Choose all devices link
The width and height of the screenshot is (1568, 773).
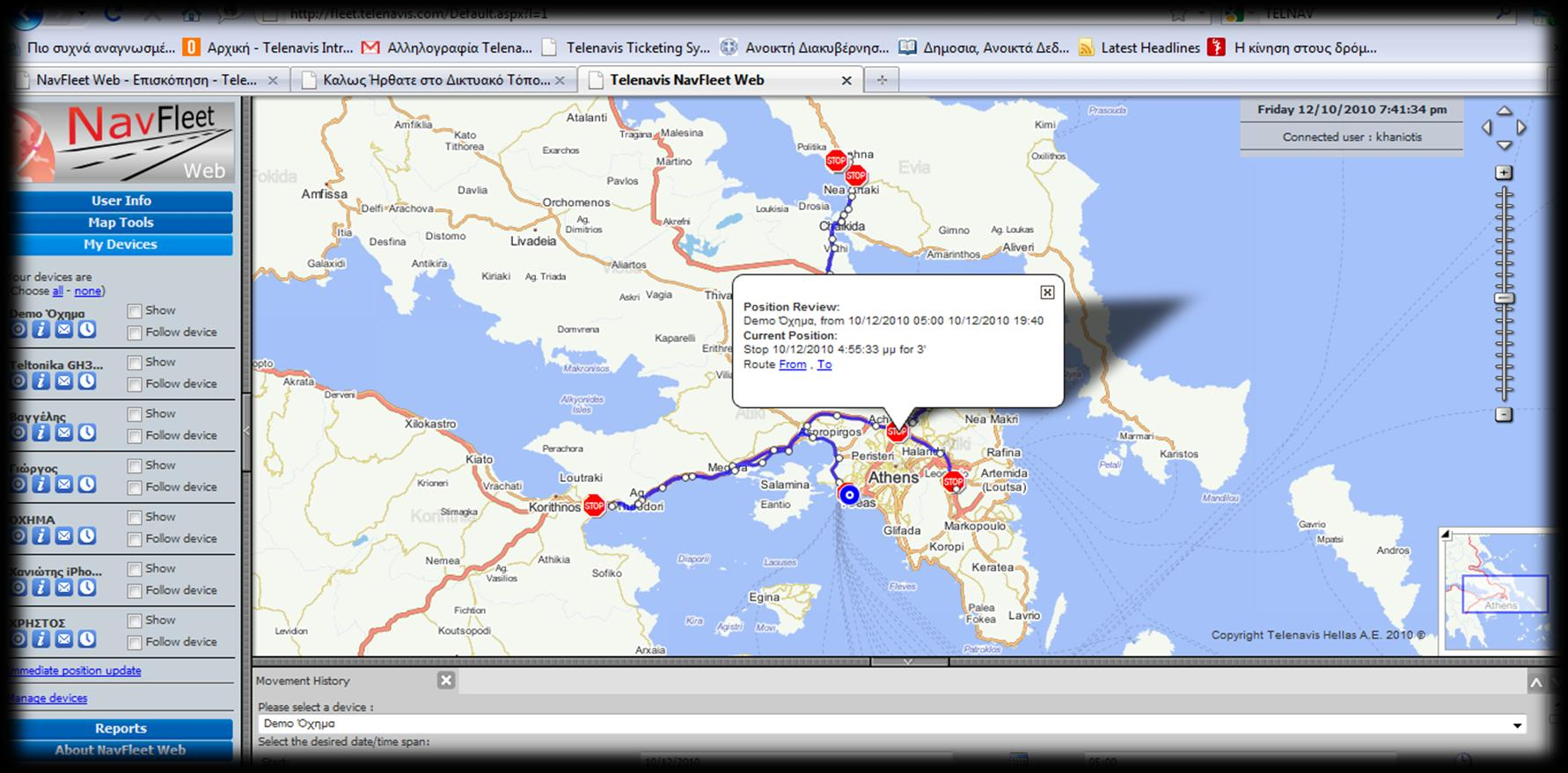[x=58, y=291]
